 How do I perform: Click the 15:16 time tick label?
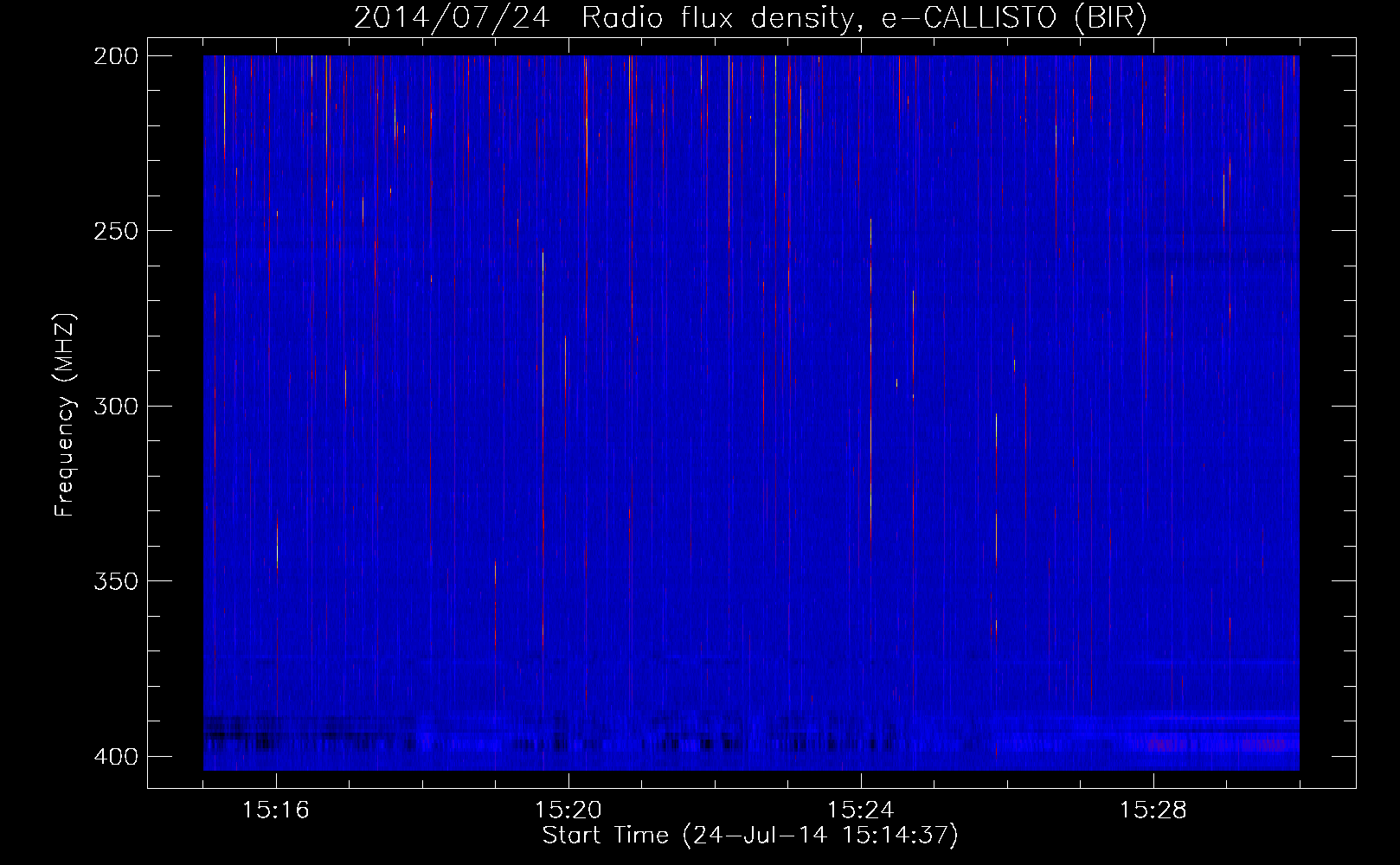pos(276,811)
